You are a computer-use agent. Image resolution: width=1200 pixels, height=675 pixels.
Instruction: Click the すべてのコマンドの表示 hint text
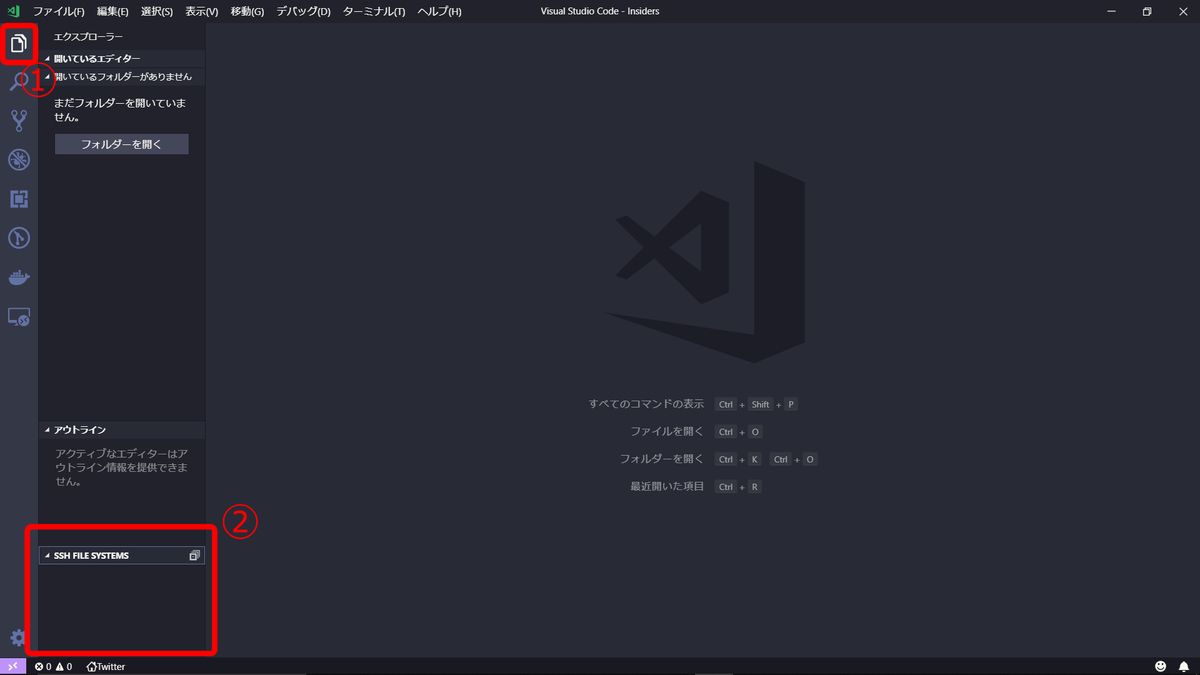point(646,404)
